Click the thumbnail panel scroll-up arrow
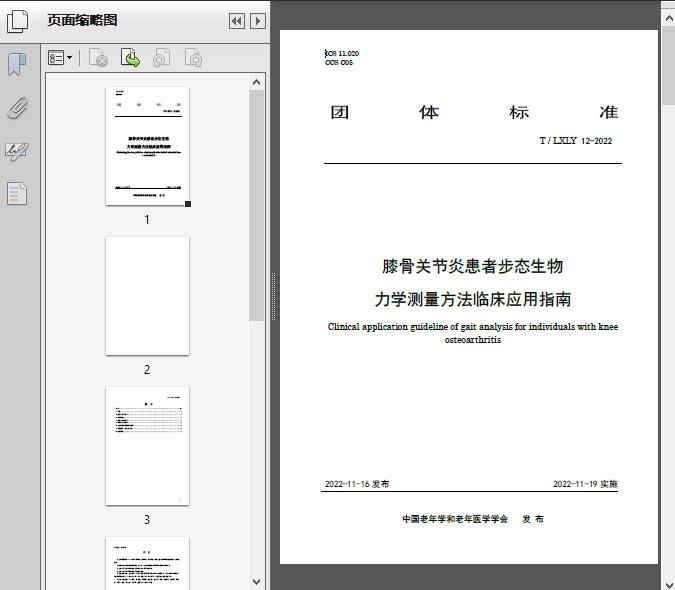This screenshot has width=675, height=590. [257, 82]
